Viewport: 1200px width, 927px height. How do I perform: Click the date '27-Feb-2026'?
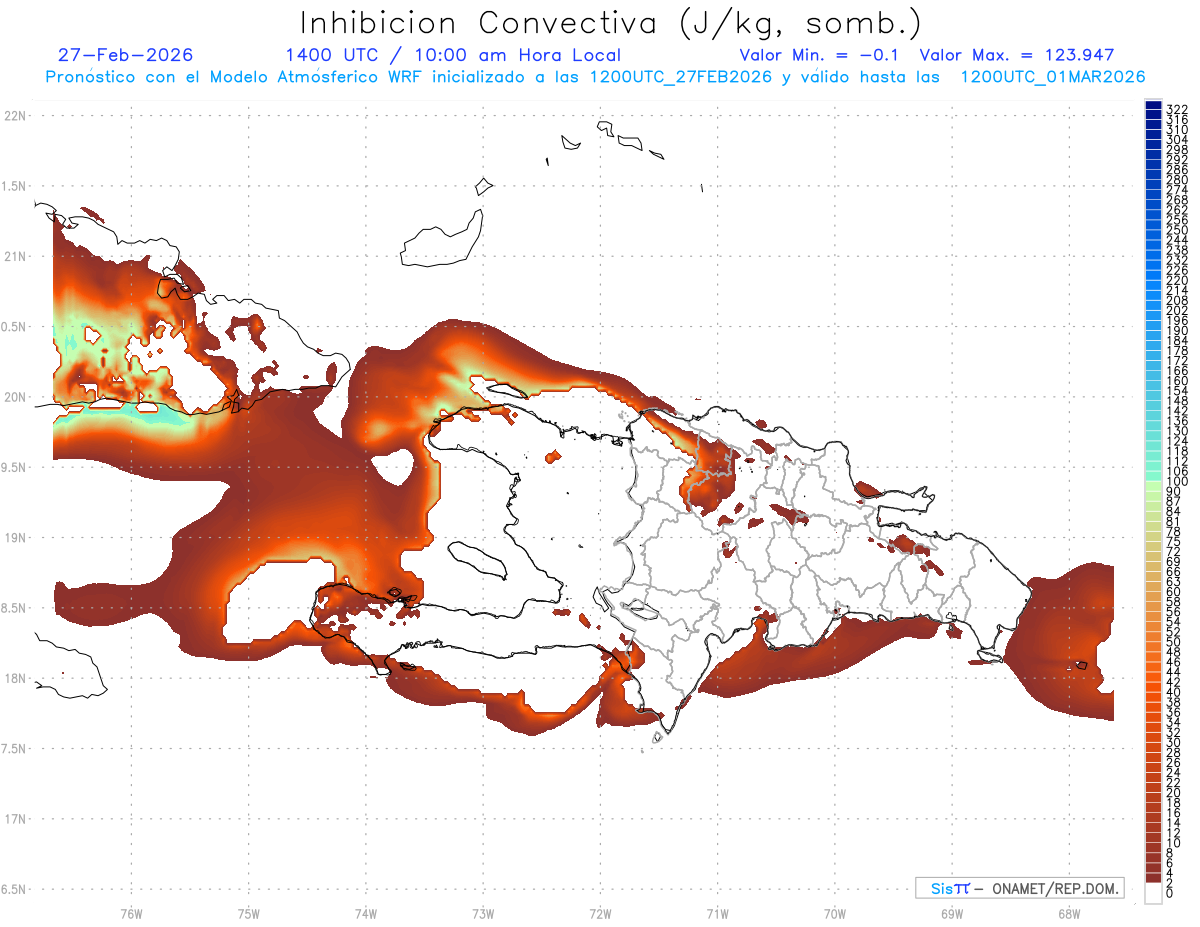pos(126,55)
